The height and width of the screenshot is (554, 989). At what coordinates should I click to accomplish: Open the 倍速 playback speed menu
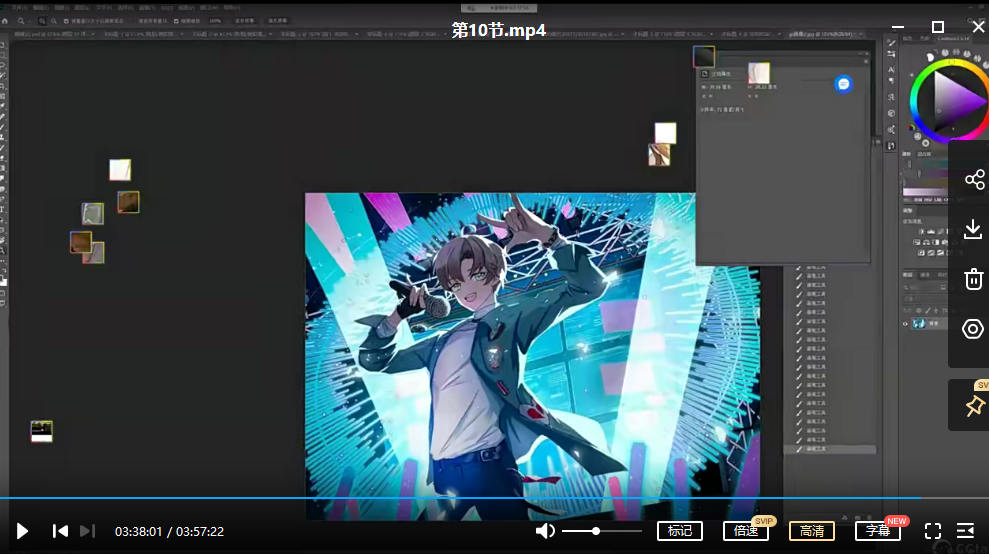click(x=745, y=531)
